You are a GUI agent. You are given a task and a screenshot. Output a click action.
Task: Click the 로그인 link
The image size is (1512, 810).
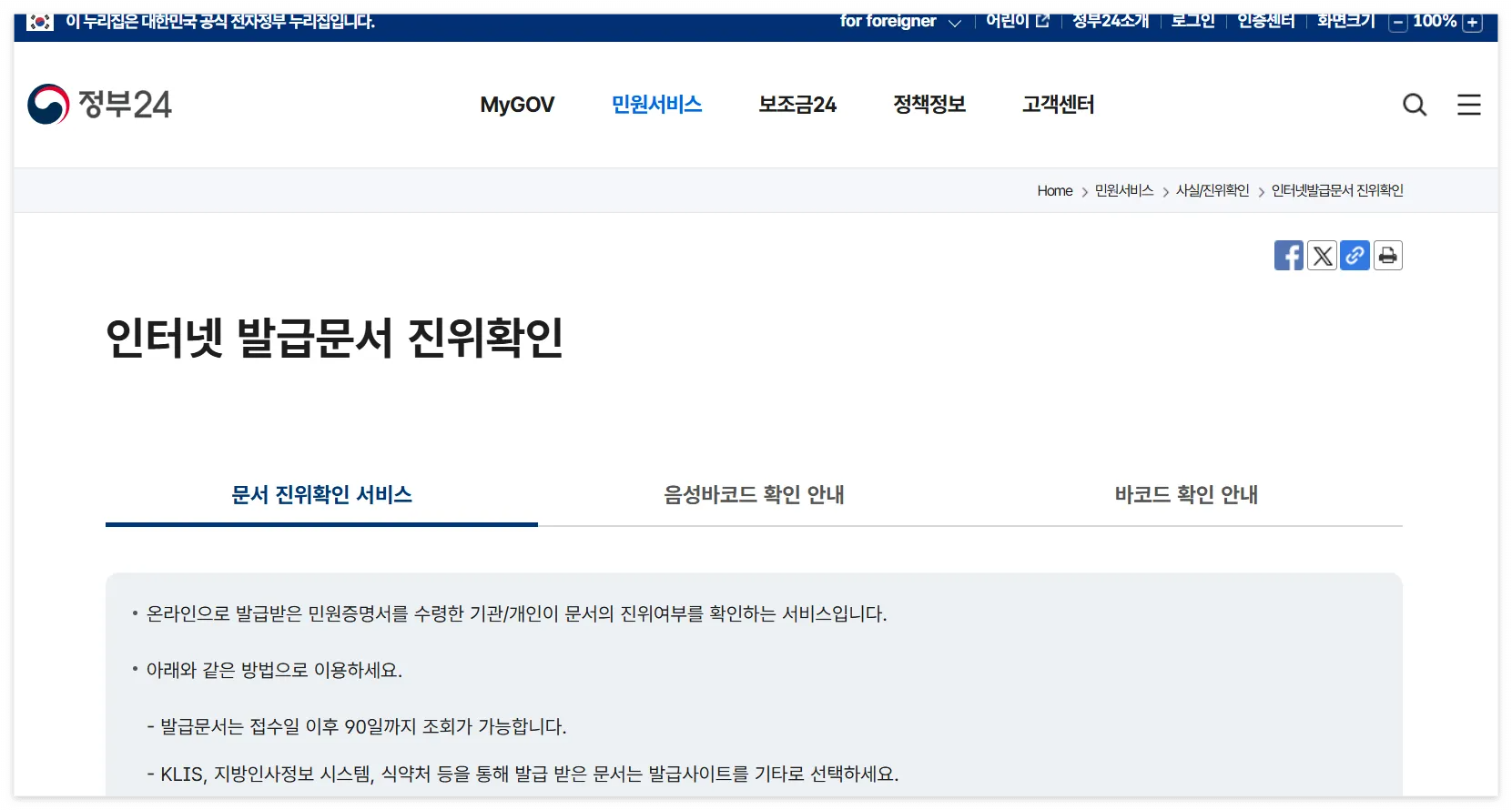1193,21
